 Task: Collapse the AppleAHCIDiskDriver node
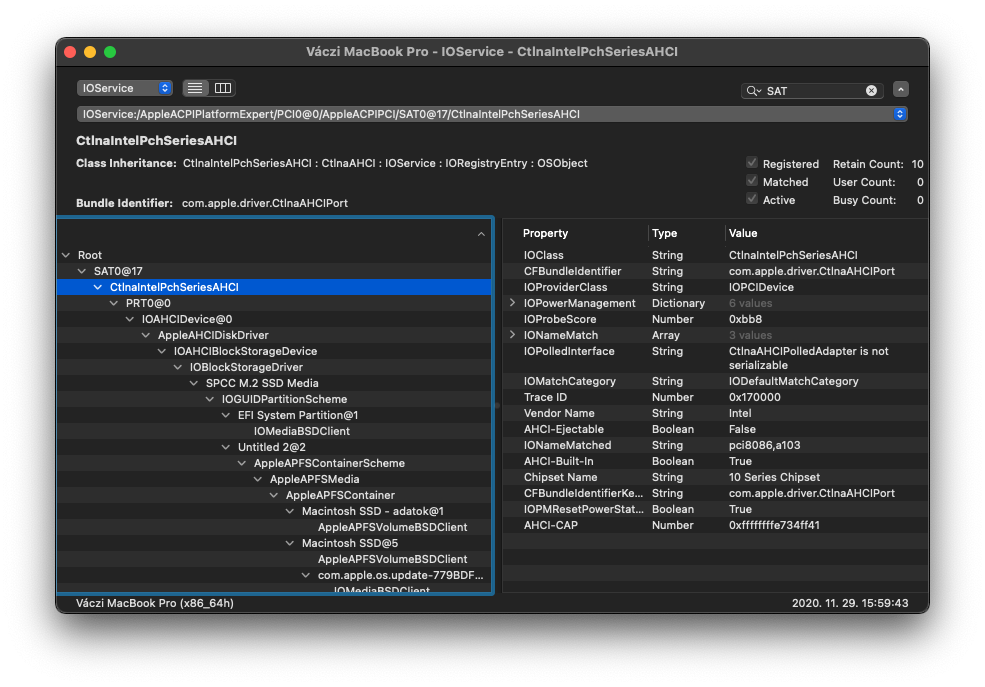146,335
